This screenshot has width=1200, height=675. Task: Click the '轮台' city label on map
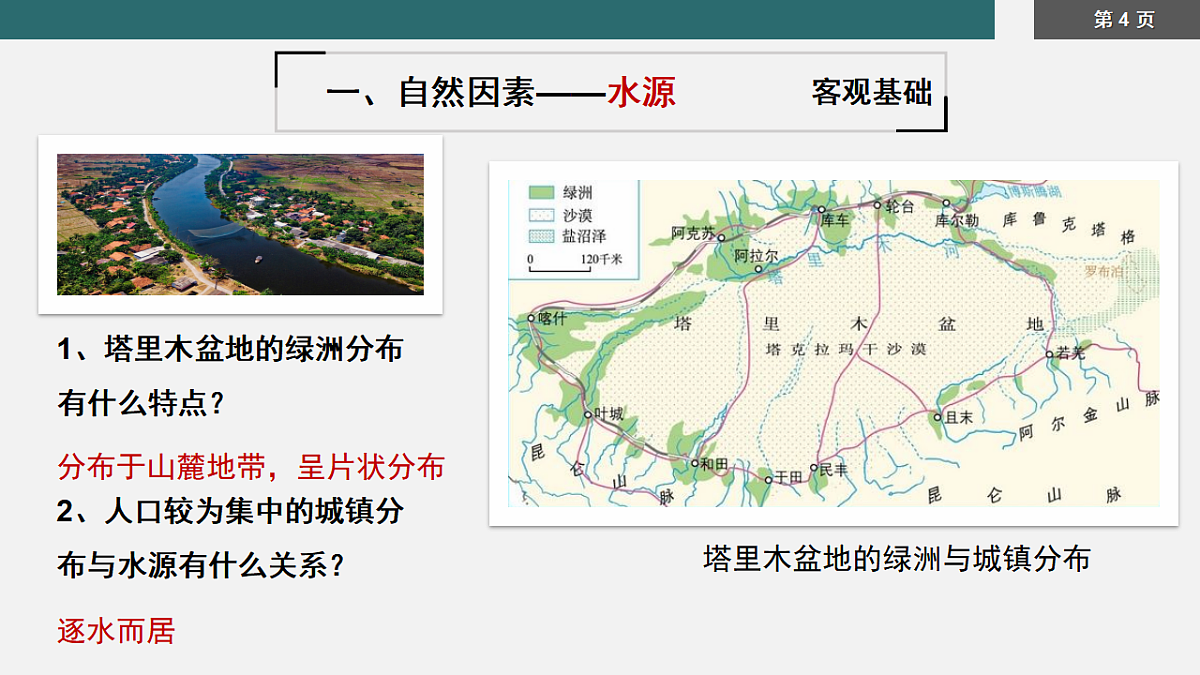(900, 206)
